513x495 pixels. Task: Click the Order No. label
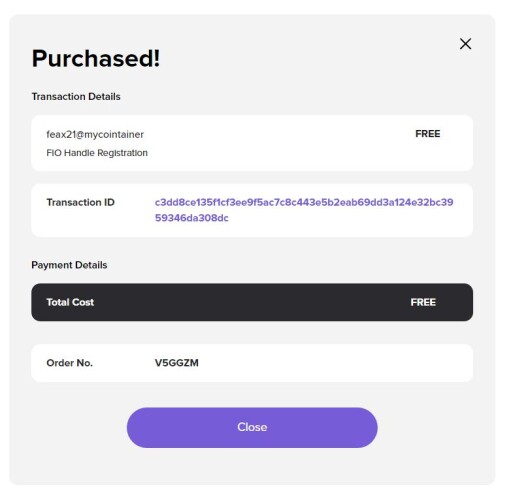70,363
